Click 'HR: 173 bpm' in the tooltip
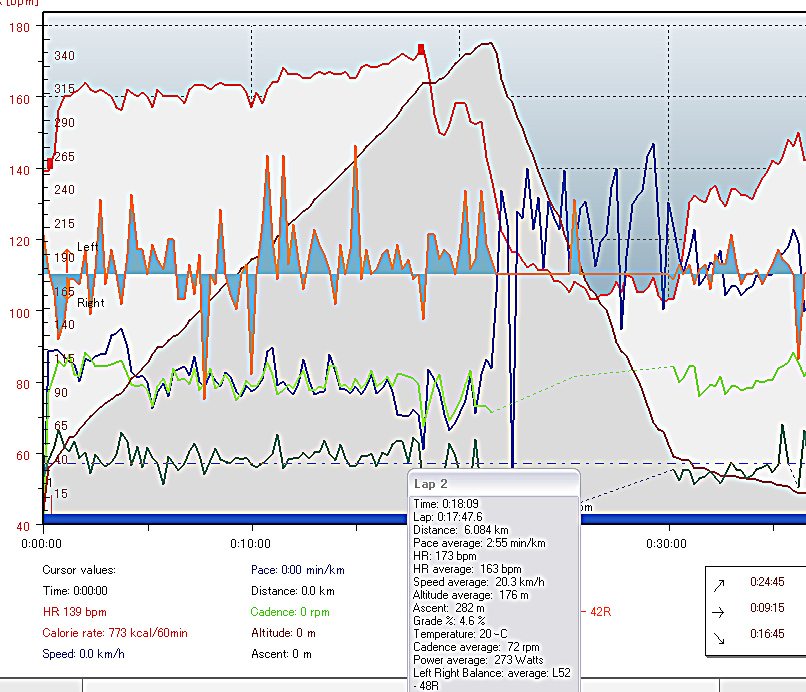 pyautogui.click(x=445, y=556)
